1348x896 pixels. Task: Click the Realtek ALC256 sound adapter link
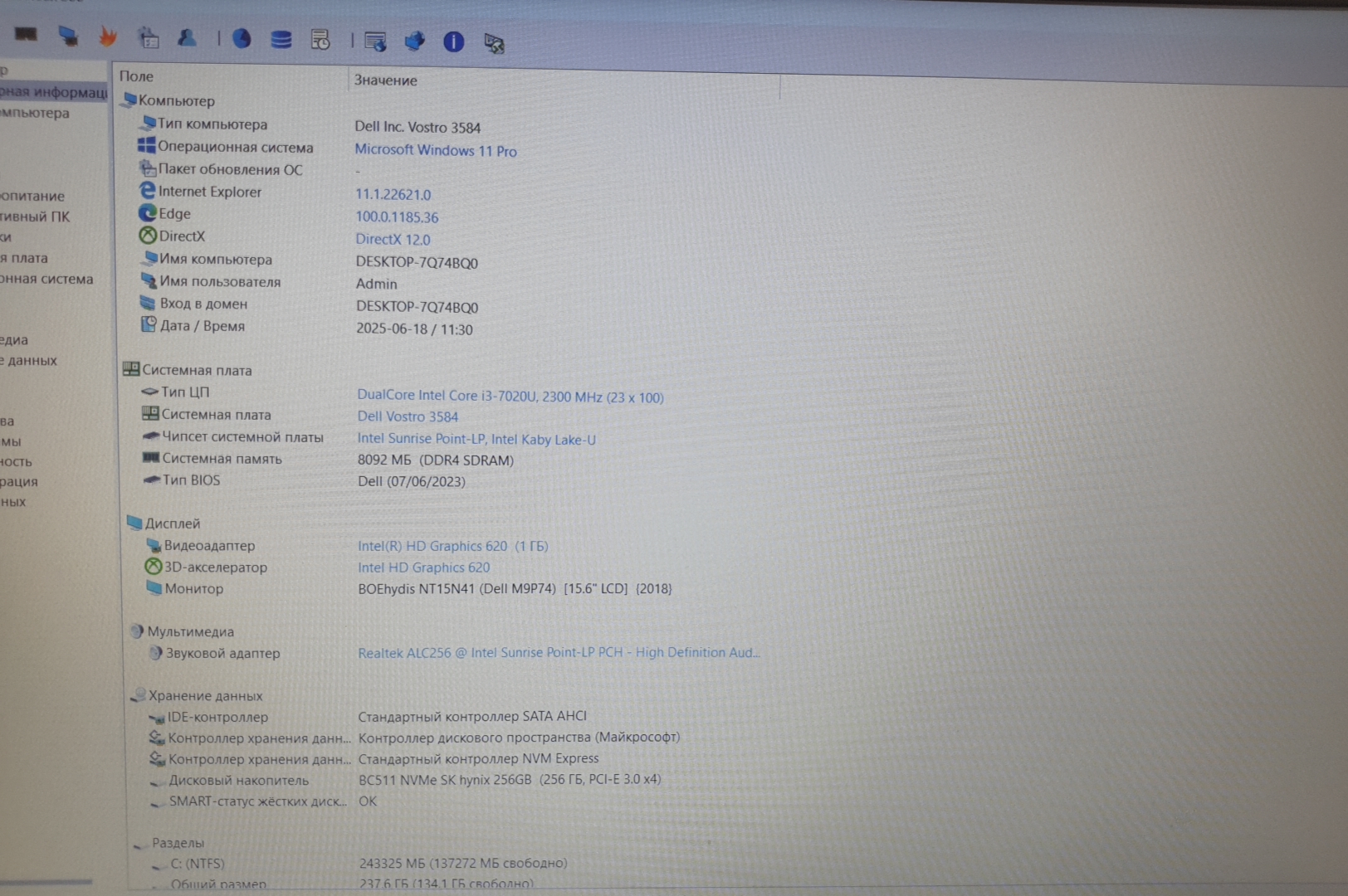(x=558, y=653)
